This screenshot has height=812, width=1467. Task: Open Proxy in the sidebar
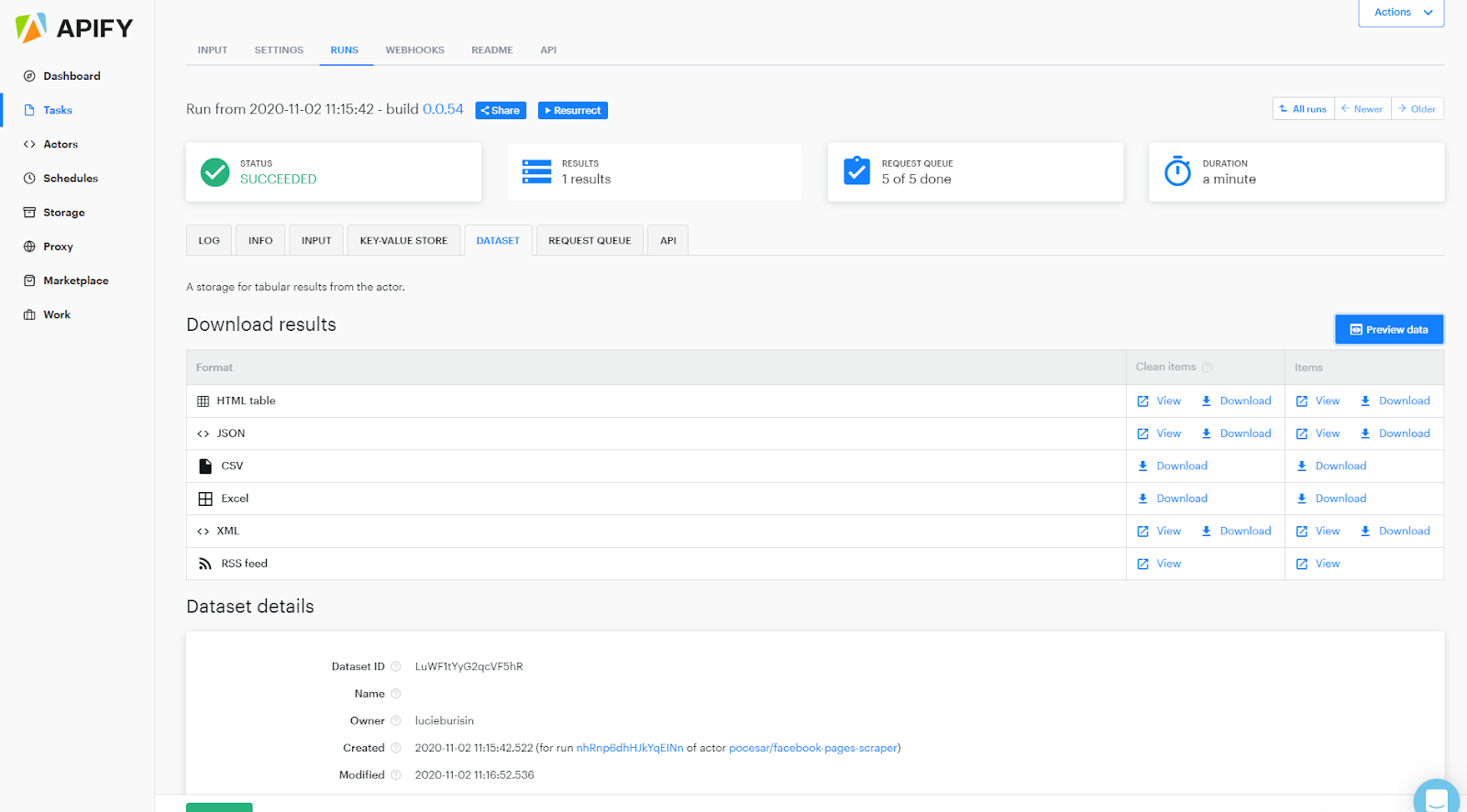(58, 246)
